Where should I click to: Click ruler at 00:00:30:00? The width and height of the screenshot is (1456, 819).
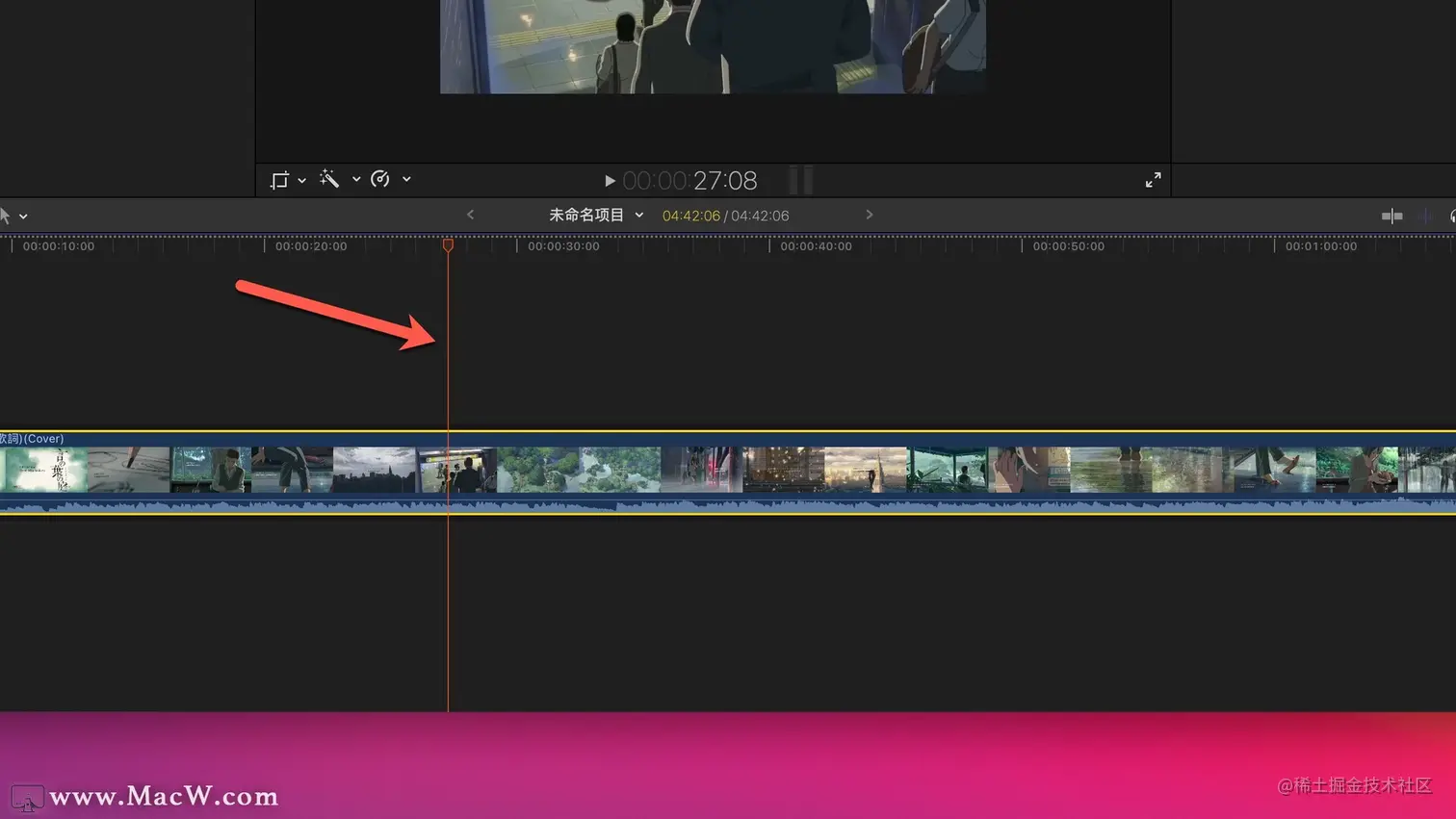pyautogui.click(x=563, y=246)
